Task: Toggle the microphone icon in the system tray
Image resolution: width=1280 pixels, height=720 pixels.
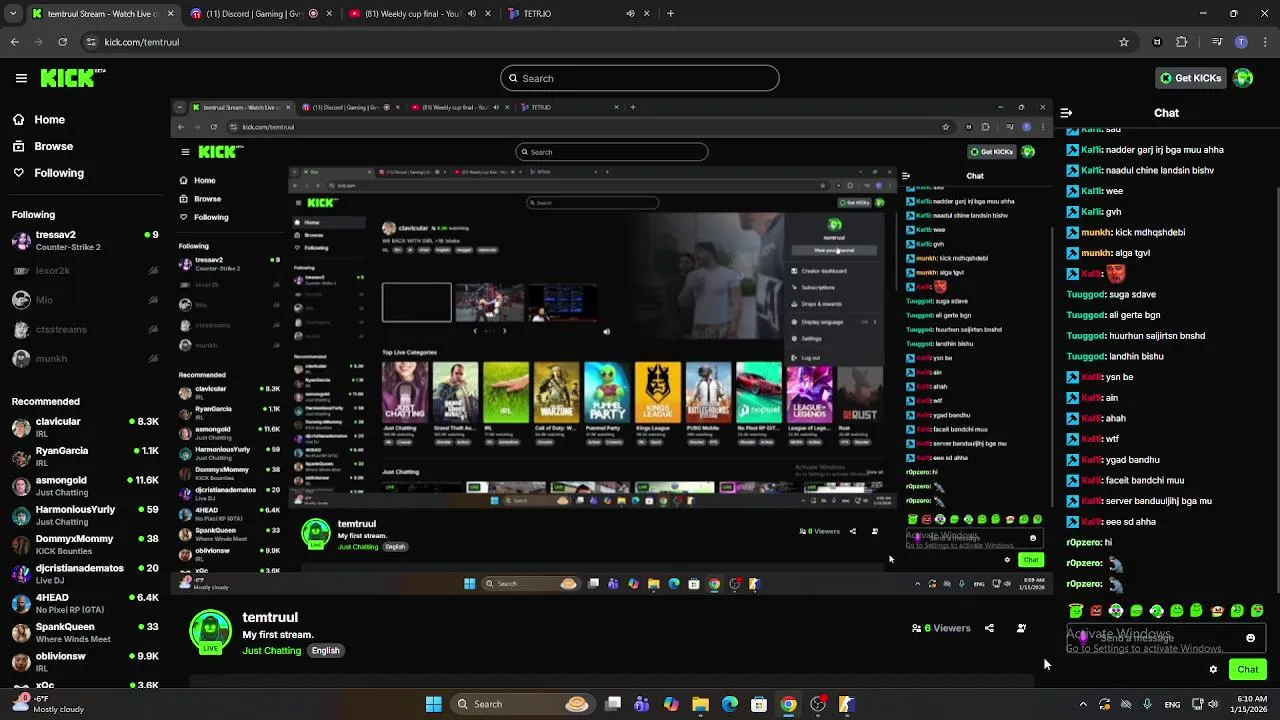Action: click(x=1147, y=704)
